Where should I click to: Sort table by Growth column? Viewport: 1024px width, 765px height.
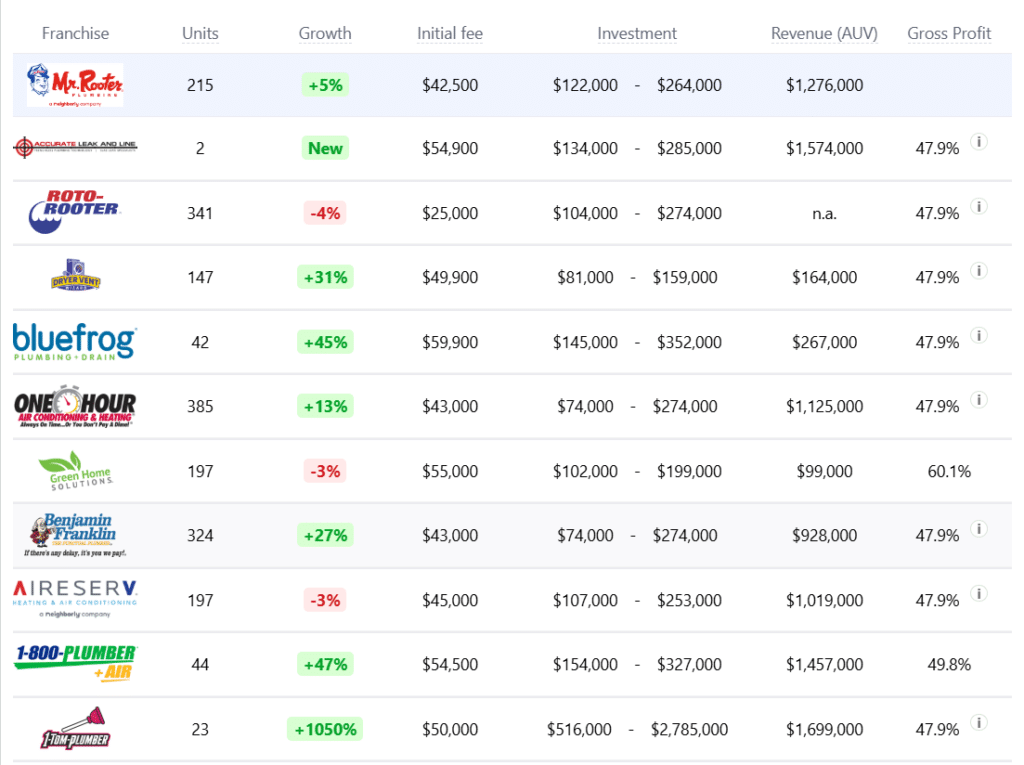click(x=325, y=33)
